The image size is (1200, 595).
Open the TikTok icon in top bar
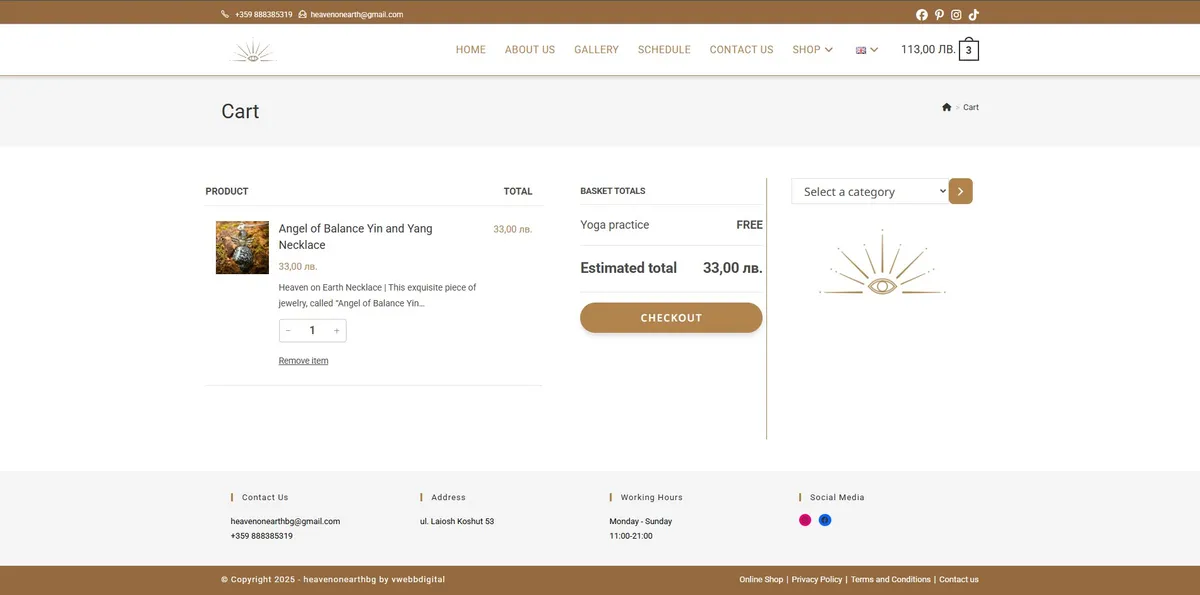pos(973,15)
